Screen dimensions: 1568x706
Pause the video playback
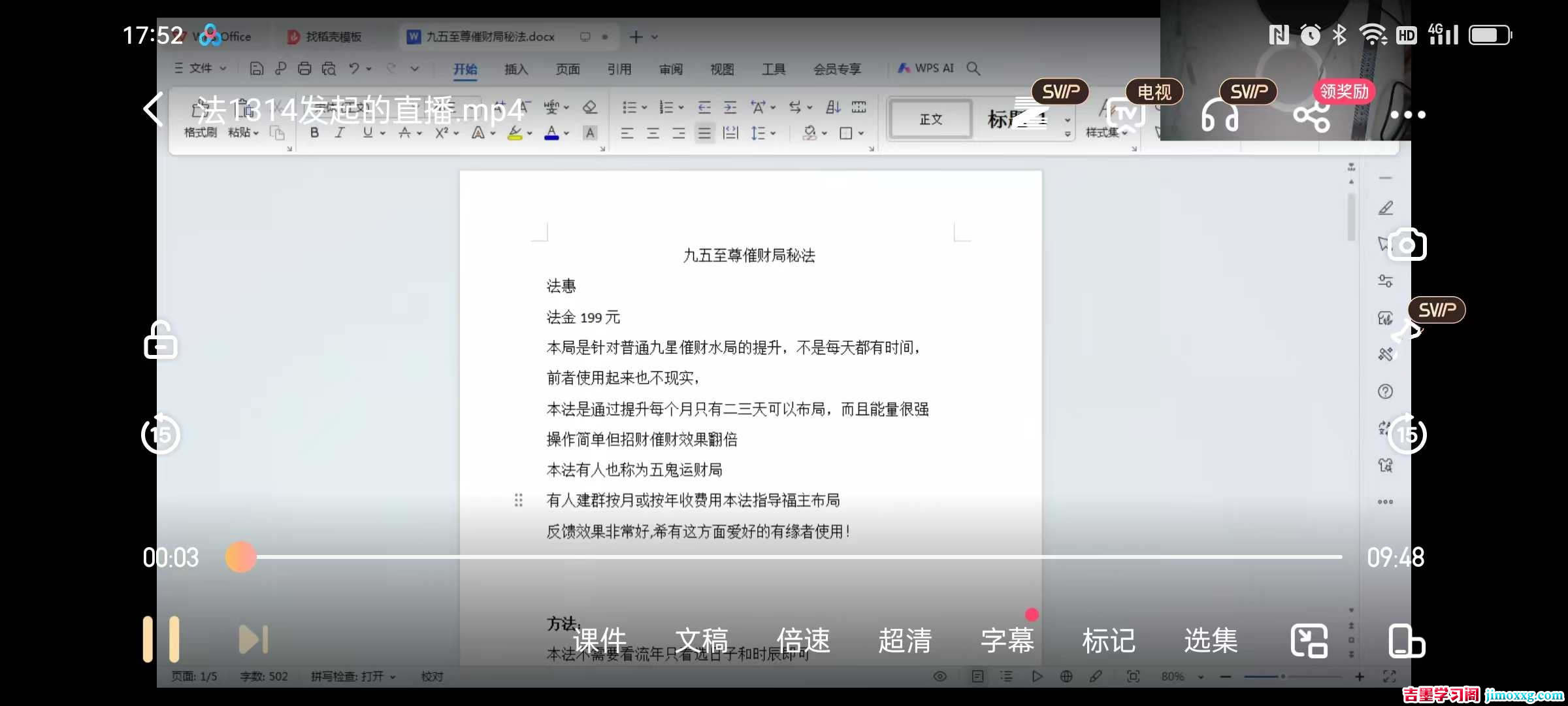161,639
